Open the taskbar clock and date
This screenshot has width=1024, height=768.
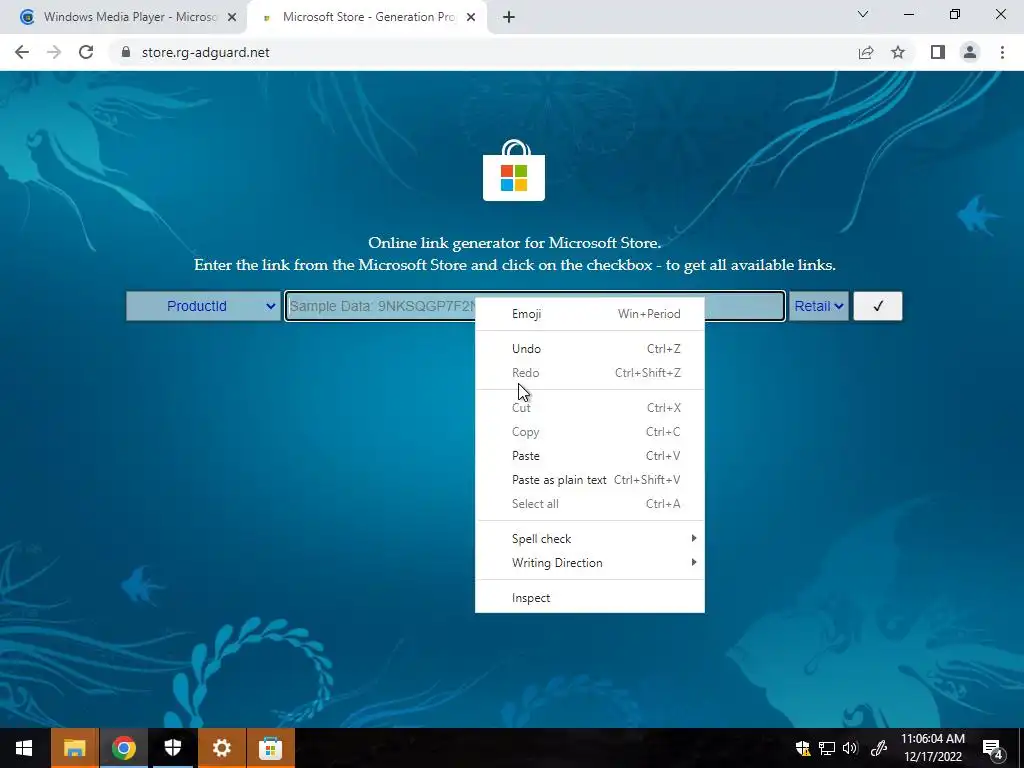933,748
